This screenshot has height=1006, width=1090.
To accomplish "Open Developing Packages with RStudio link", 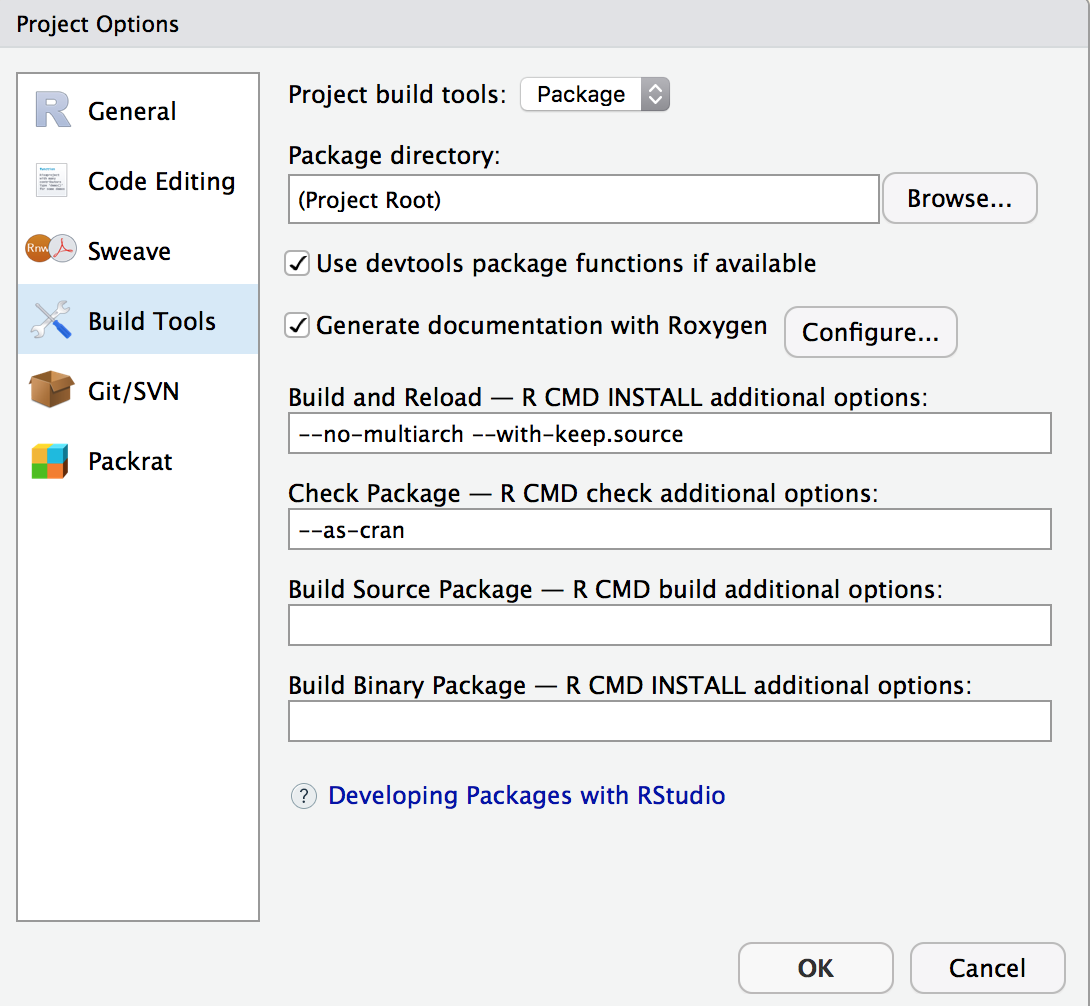I will point(527,796).
